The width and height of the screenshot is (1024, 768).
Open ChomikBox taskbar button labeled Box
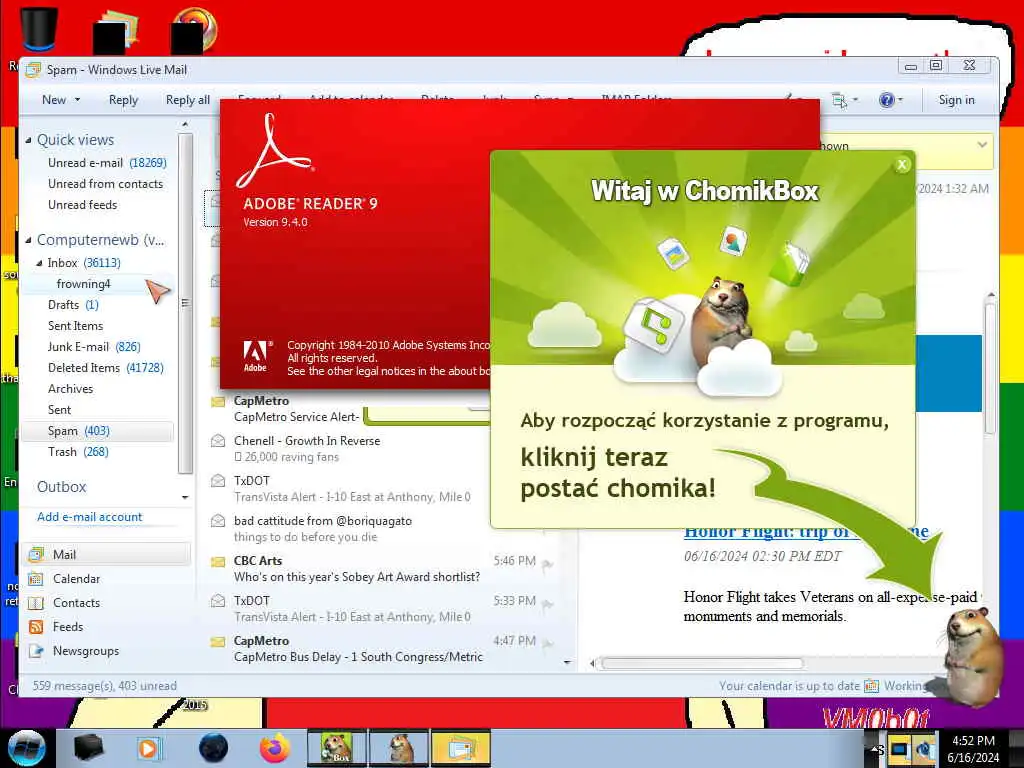tap(336, 748)
